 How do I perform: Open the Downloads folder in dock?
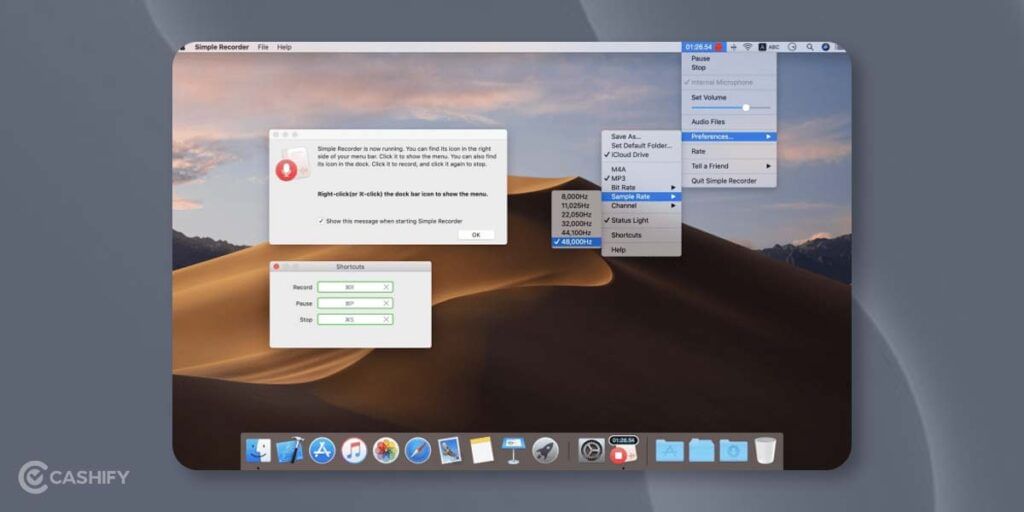click(x=733, y=450)
